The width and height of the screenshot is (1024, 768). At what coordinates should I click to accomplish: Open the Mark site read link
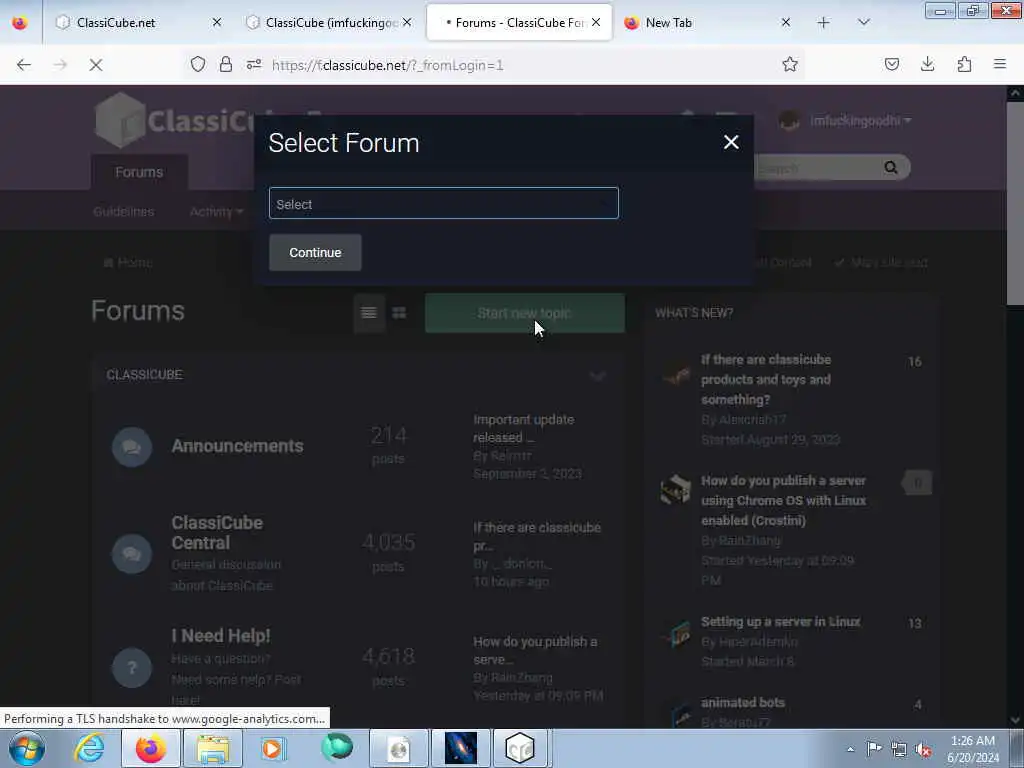(881, 263)
